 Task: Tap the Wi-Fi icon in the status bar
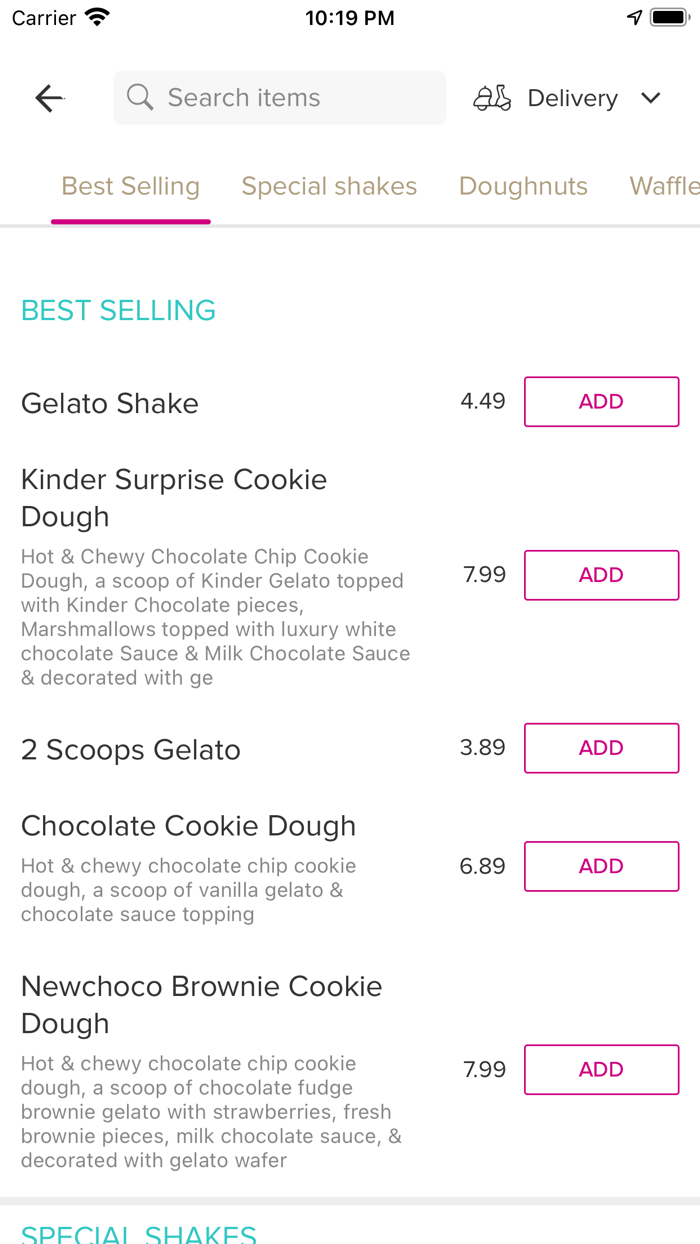pyautogui.click(x=95, y=16)
